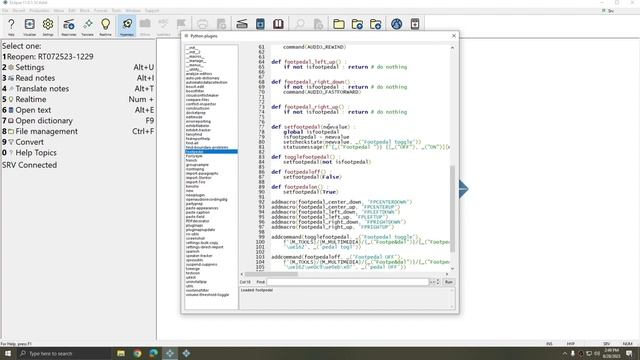Open the Tools menu
The width and height of the screenshot is (640, 360).
point(116,11)
